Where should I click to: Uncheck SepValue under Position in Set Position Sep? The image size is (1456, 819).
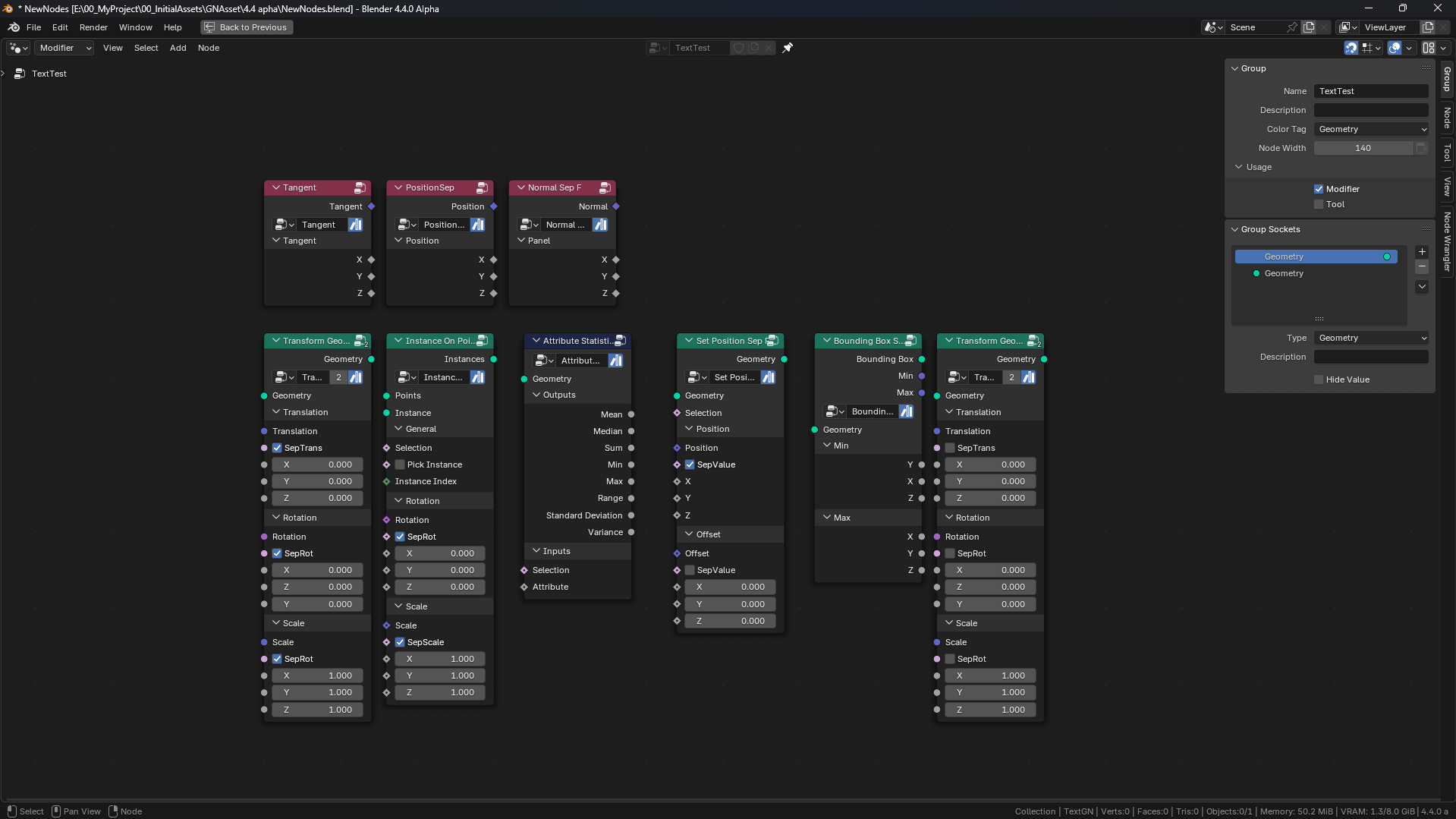[x=690, y=465]
